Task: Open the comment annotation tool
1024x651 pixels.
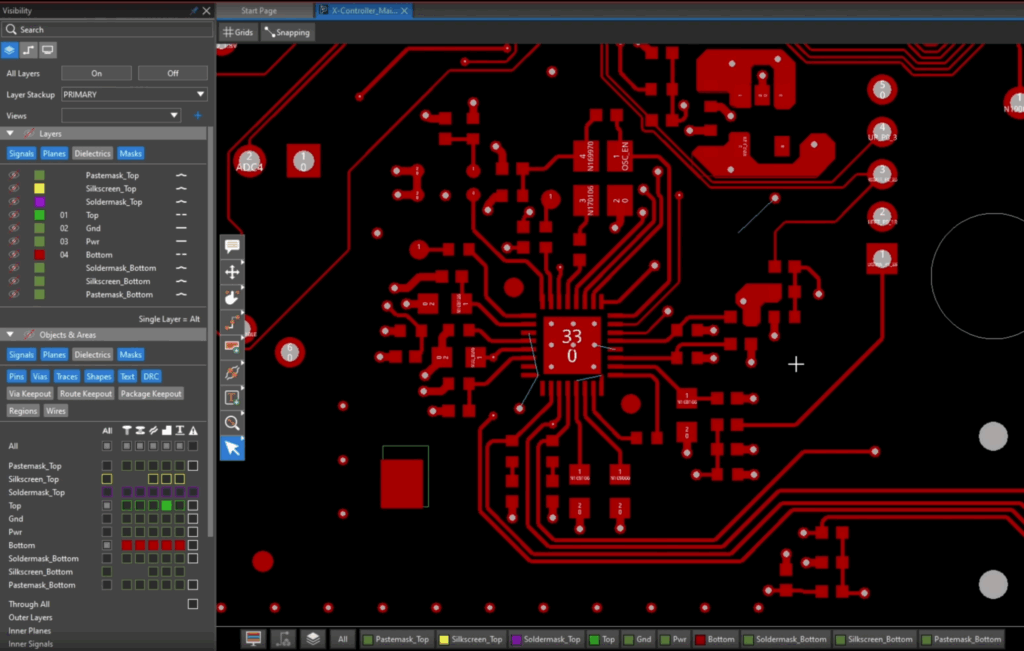Action: [x=232, y=247]
